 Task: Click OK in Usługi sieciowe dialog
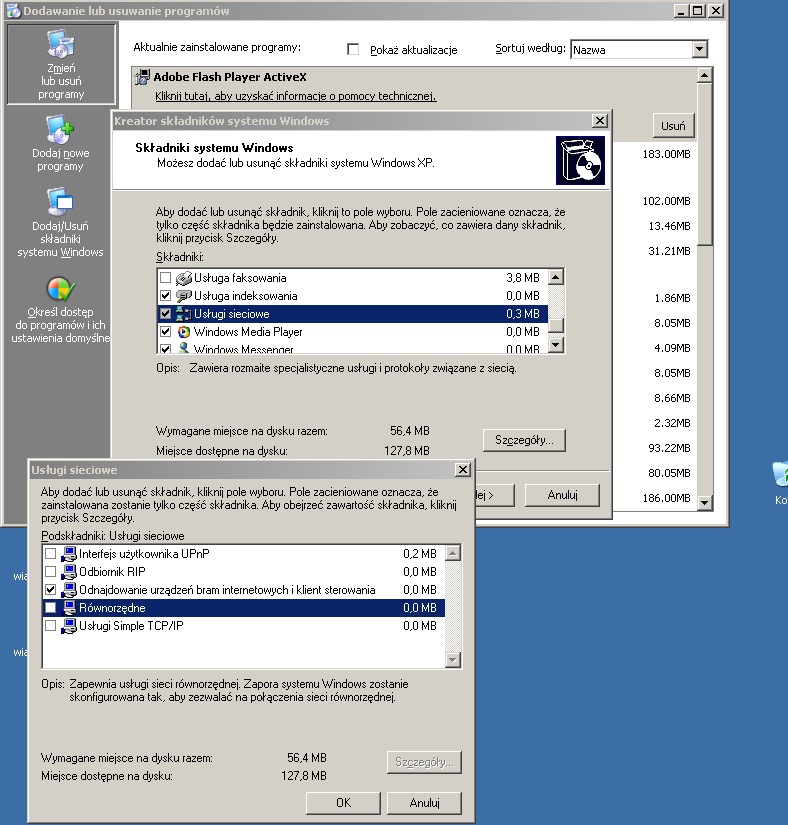[x=343, y=803]
